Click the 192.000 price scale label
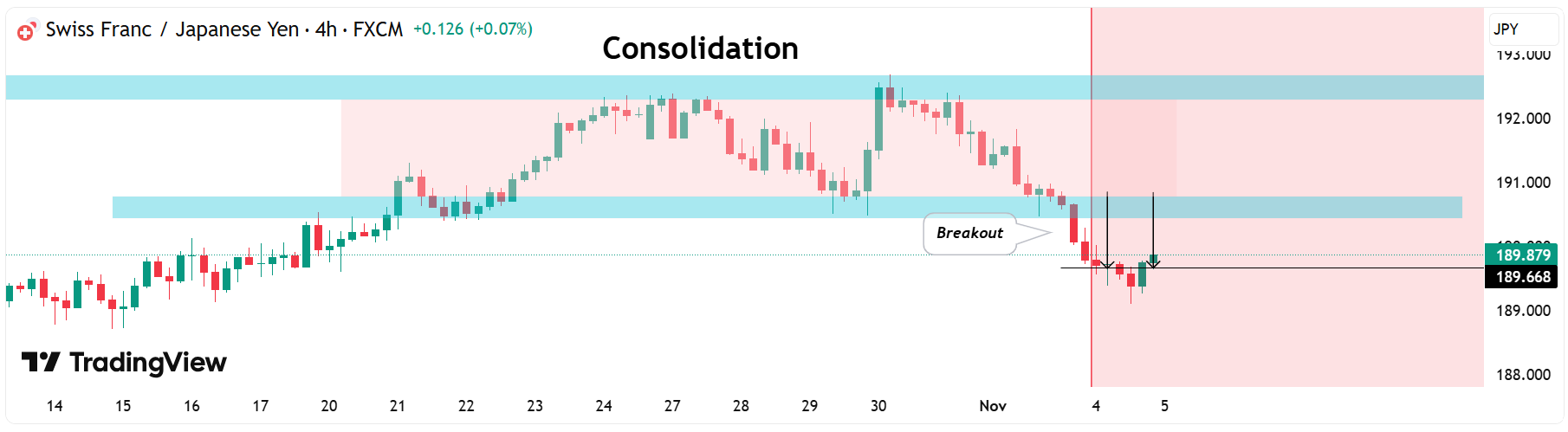This screenshot has height=432, width=1568. (1523, 119)
